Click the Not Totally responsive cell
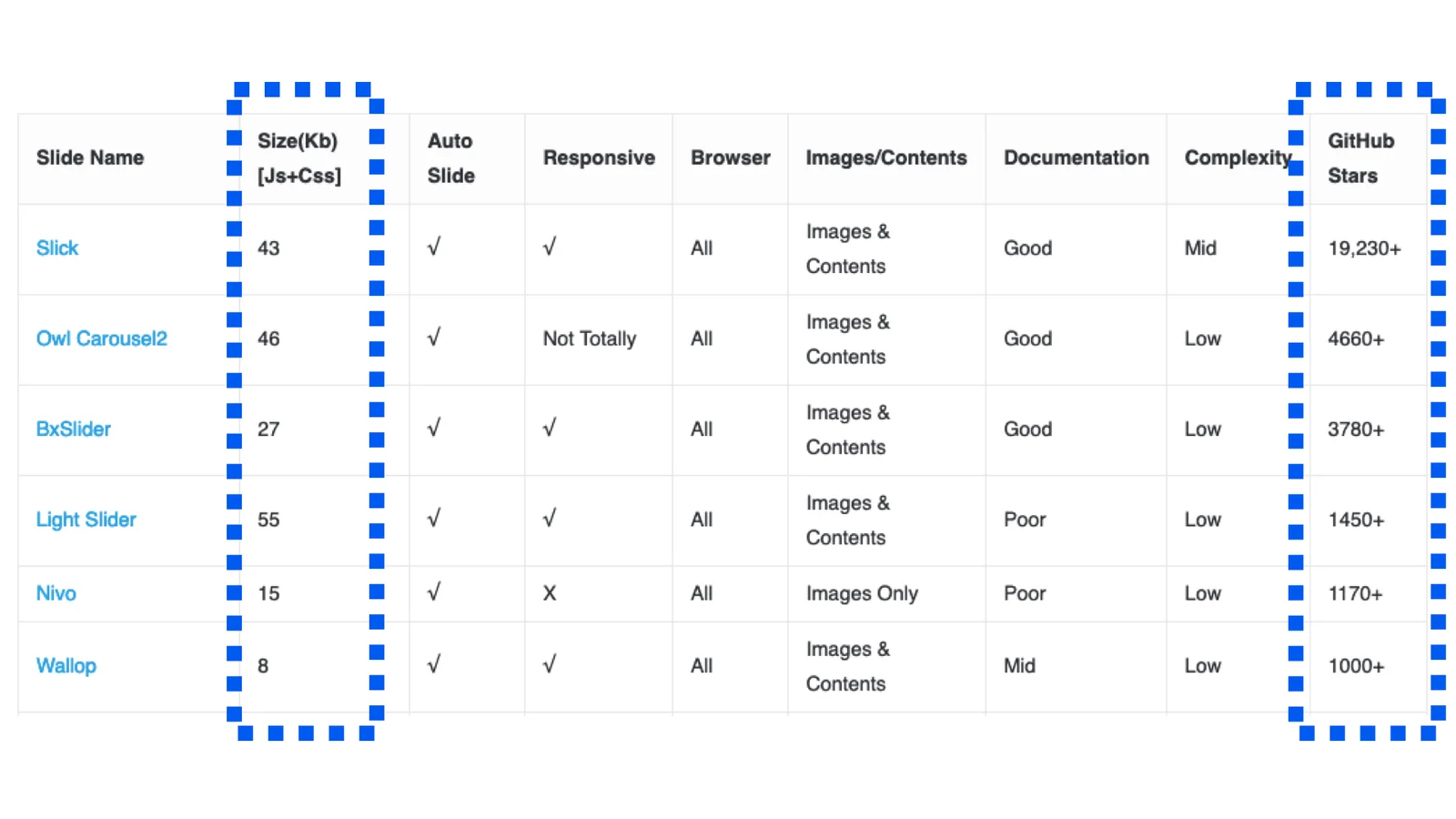The height and width of the screenshot is (819, 1456). 590,339
